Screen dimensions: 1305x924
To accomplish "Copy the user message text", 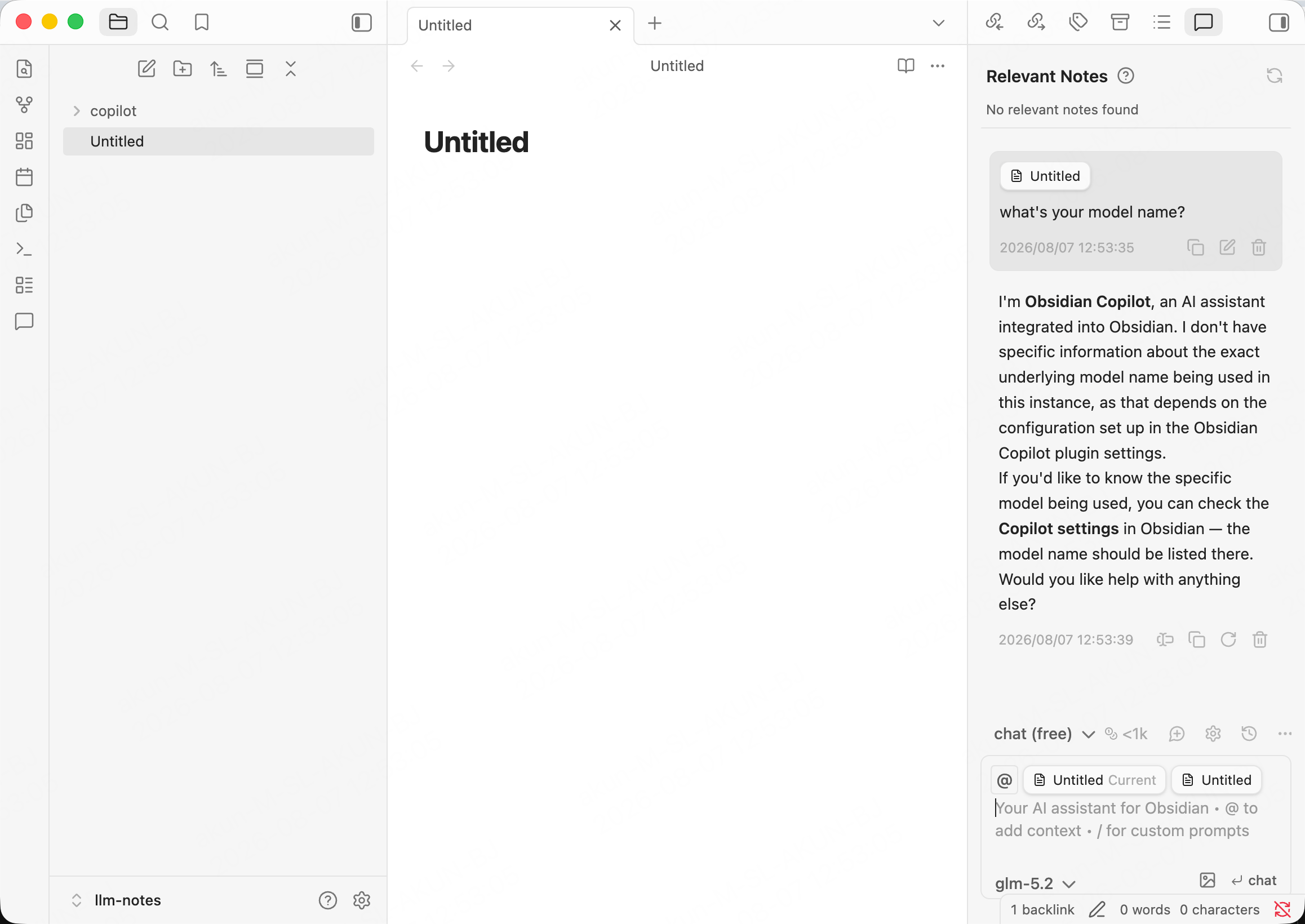I will 1195,247.
